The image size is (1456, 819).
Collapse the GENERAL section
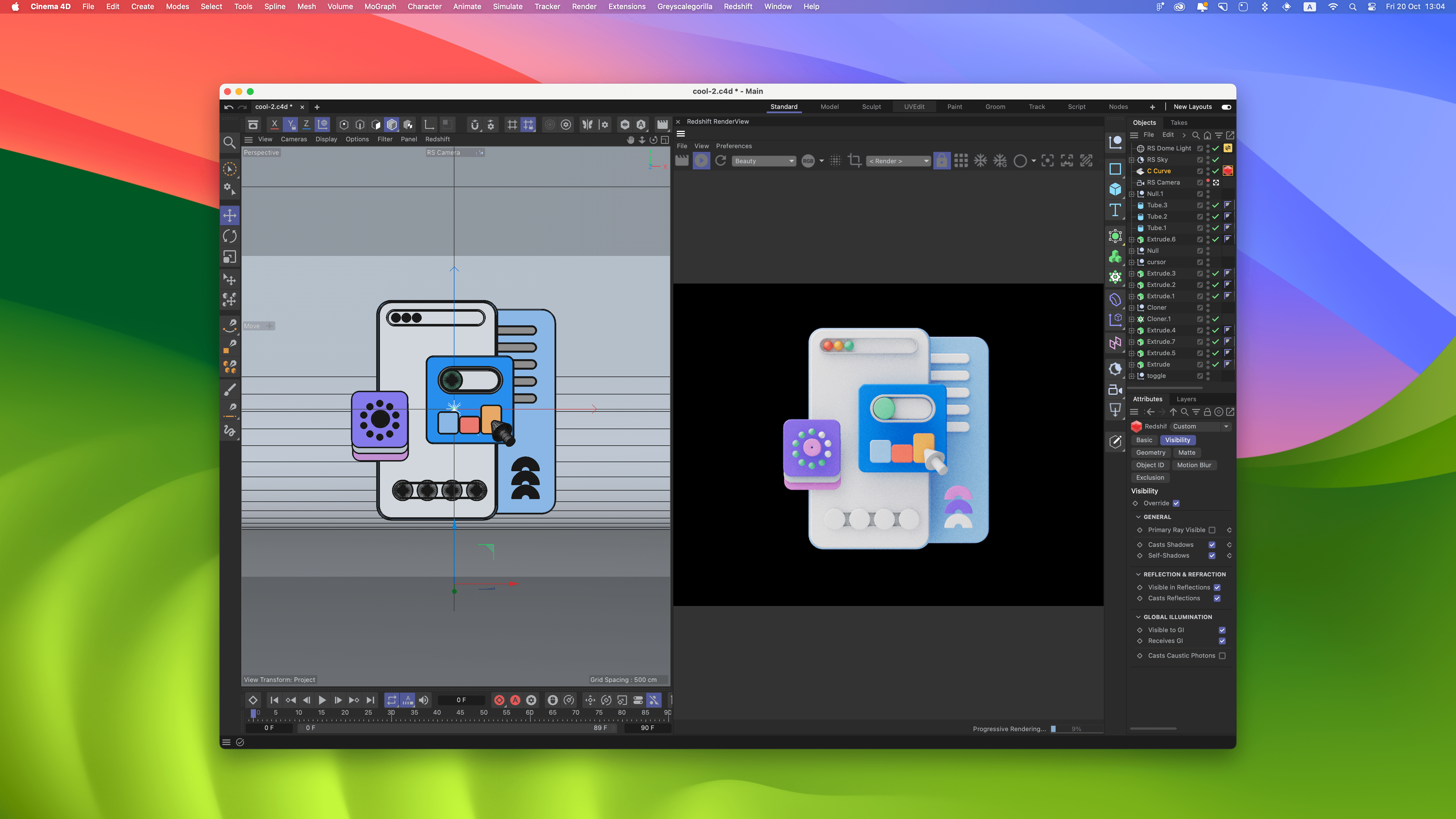pyautogui.click(x=1138, y=517)
